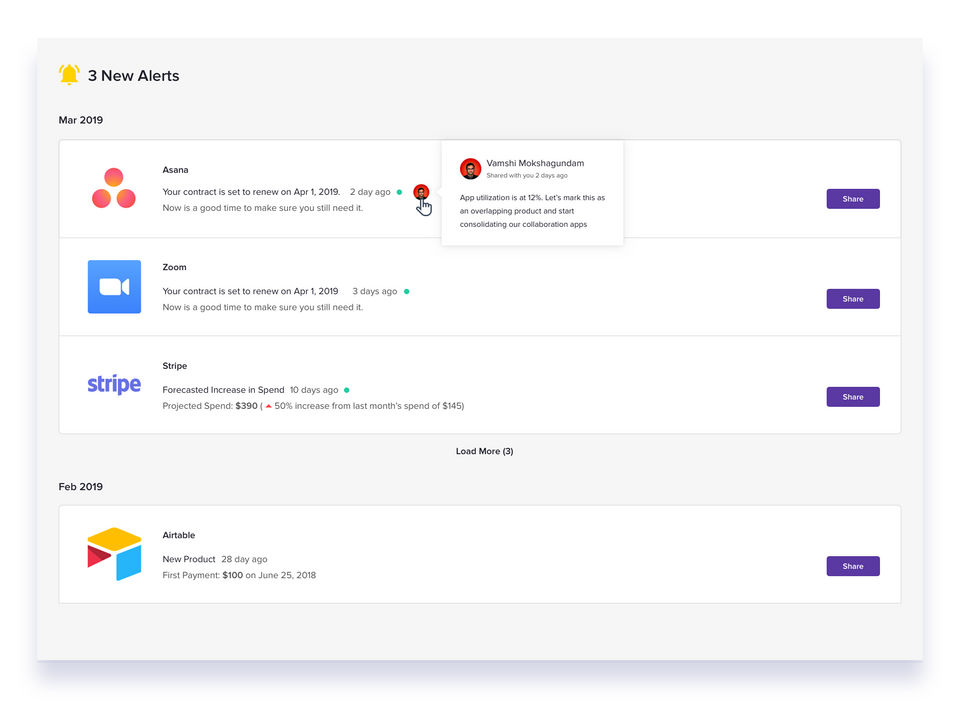Expand the list with Load More (3)
Image resolution: width=960 pixels, height=707 pixels.
coord(484,451)
